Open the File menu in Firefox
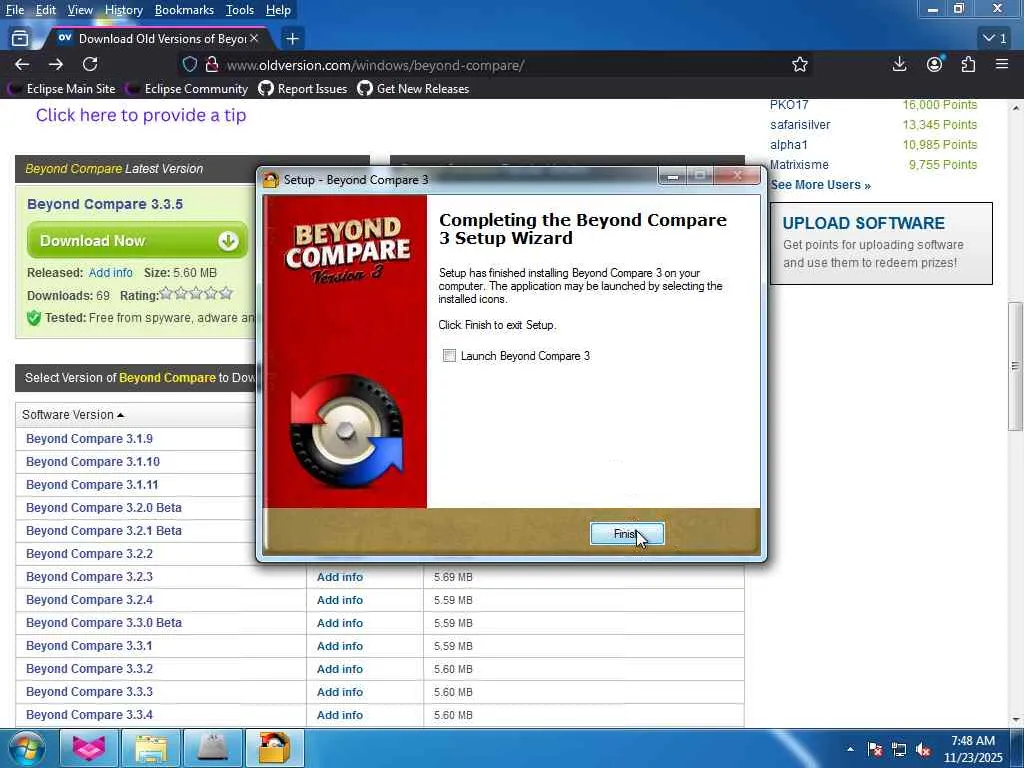This screenshot has width=1024, height=768. click(14, 10)
